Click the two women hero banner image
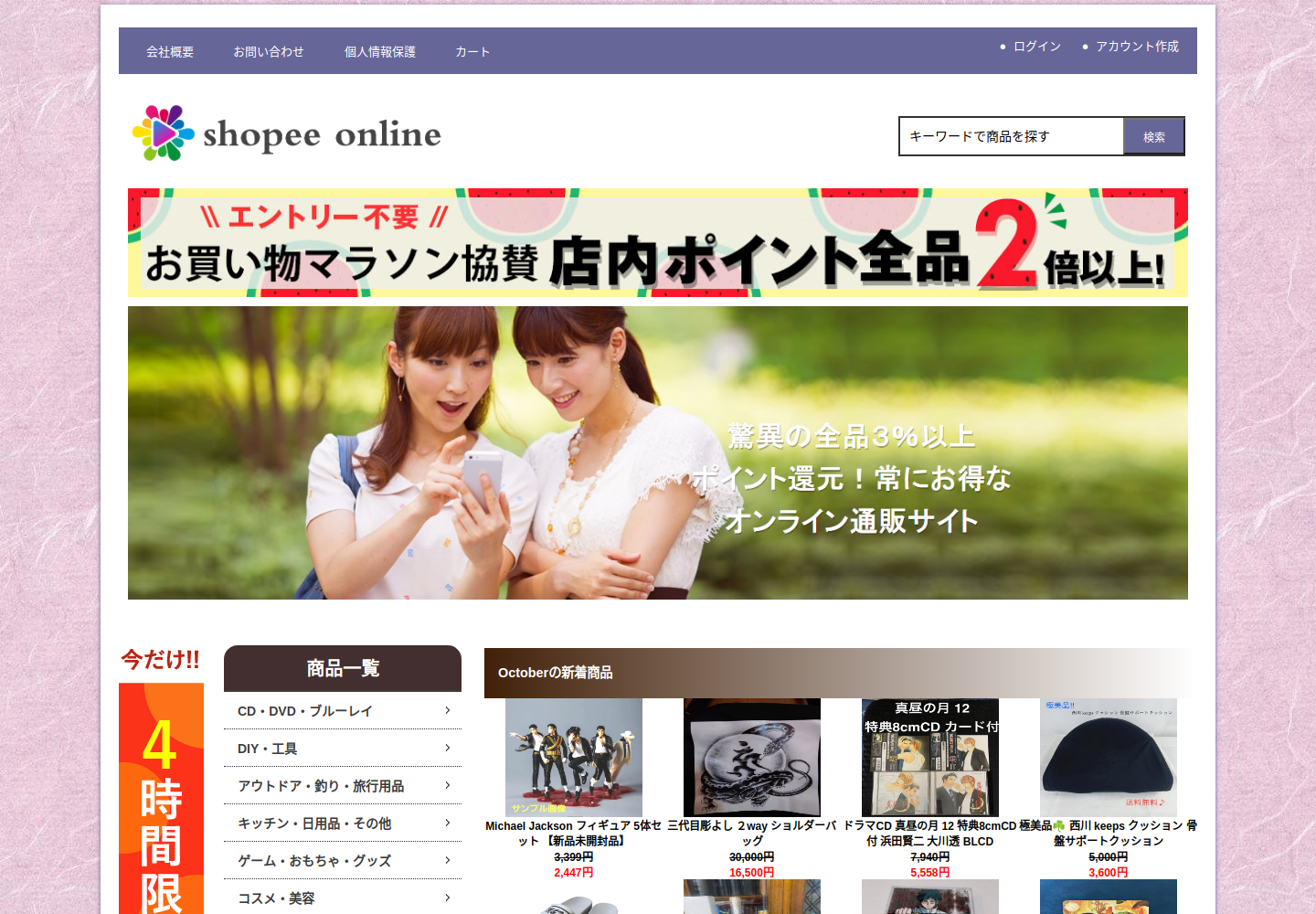Screen dimensions: 1316x914 click(658, 452)
